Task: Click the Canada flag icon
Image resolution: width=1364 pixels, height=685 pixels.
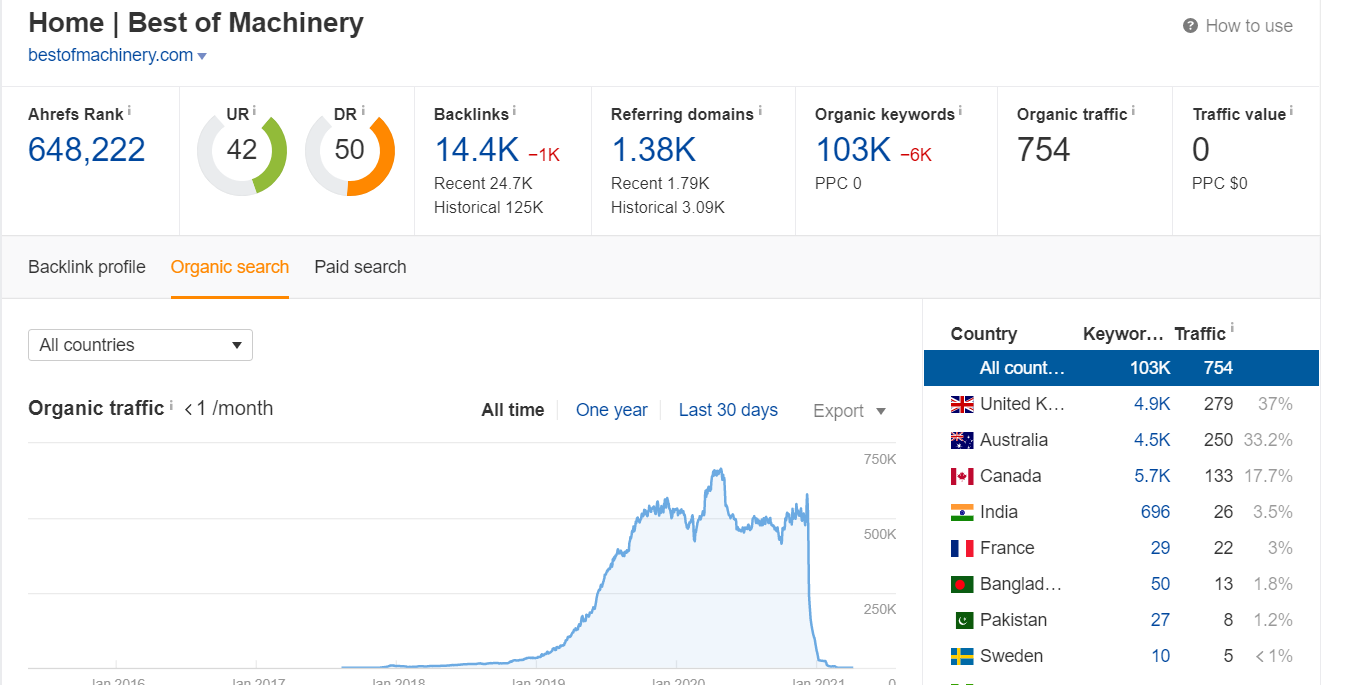Action: [x=962, y=476]
